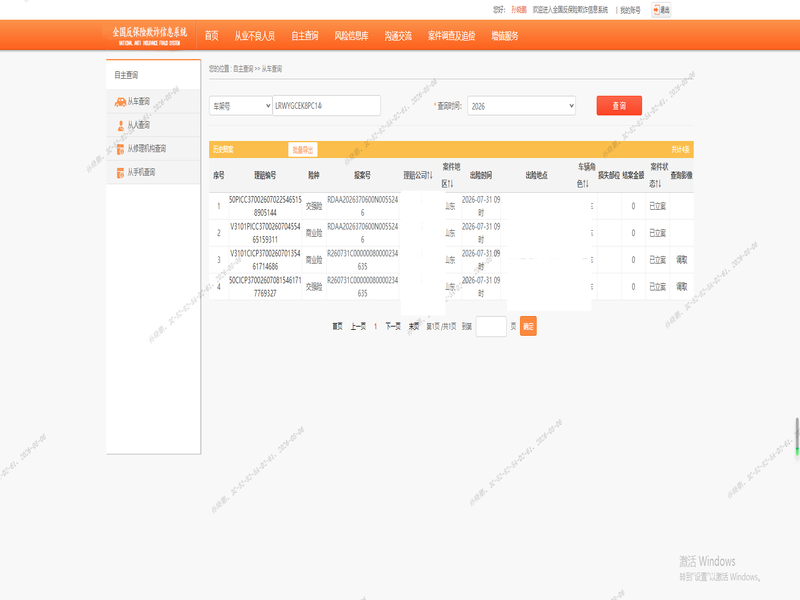Screen dimensions: 800x600
Task: Click the 出险时间 column header
Action: (x=481, y=175)
